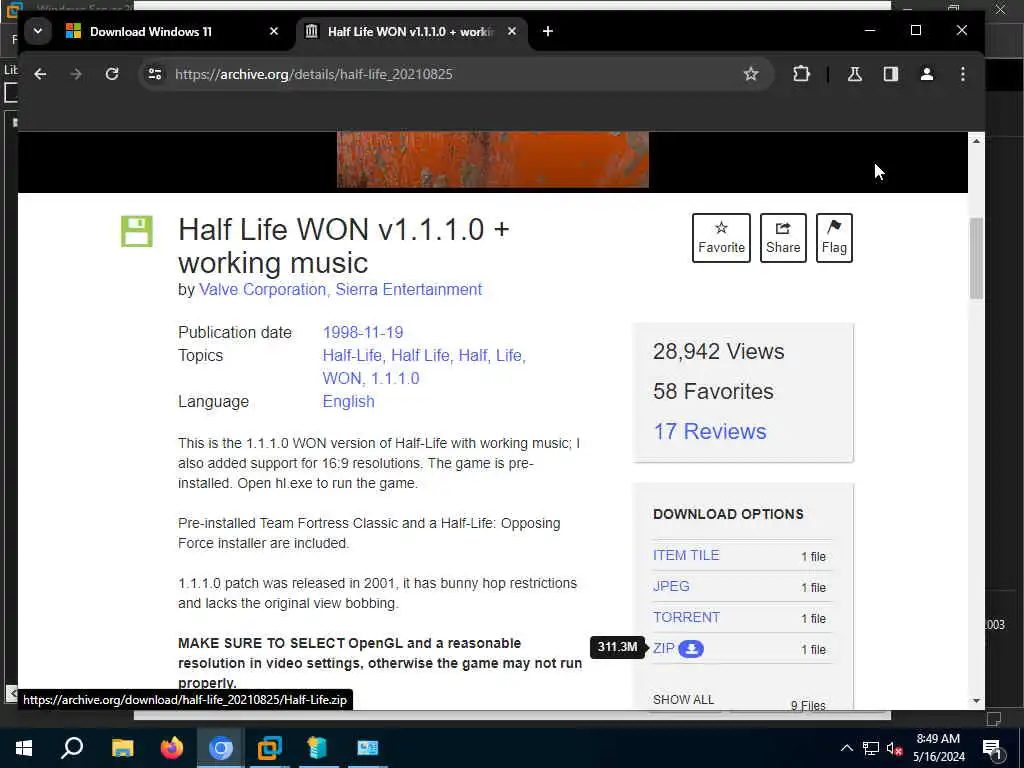Open the Half-Life topic link

point(352,355)
